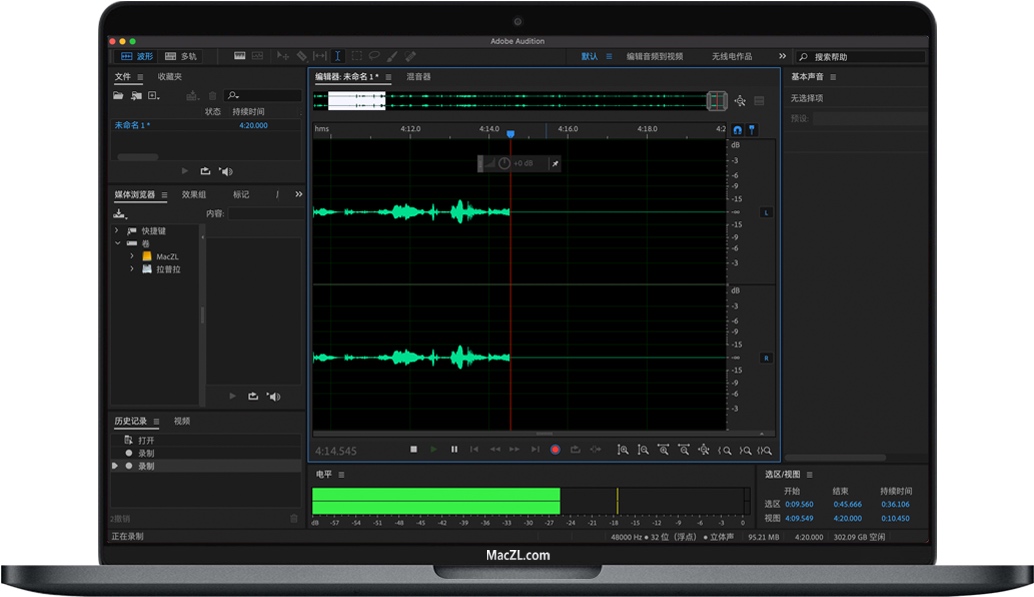Select the Time Selection tool
This screenshot has width=1034, height=597.
coord(337,57)
